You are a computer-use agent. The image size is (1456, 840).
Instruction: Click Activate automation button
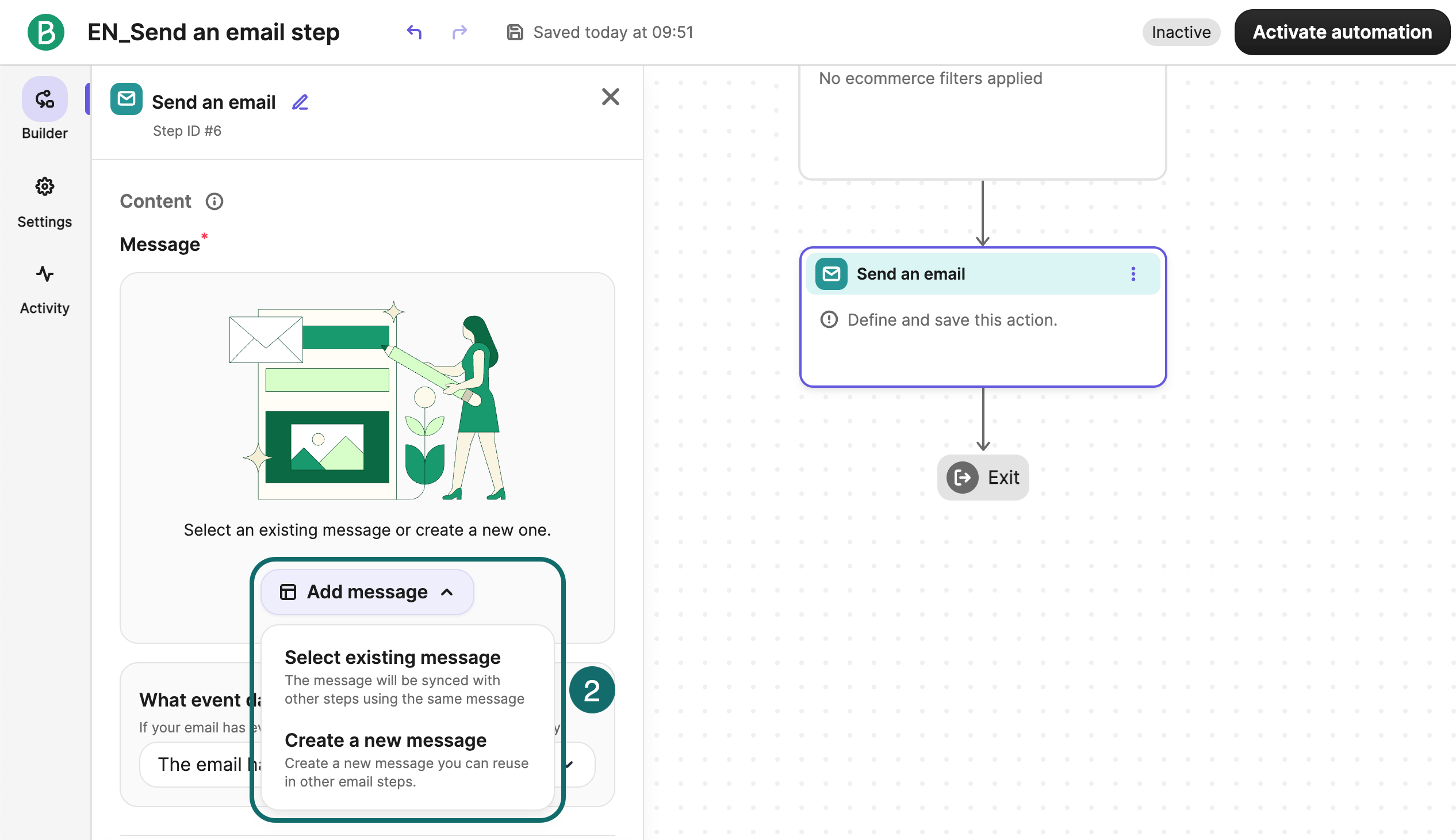tap(1341, 32)
